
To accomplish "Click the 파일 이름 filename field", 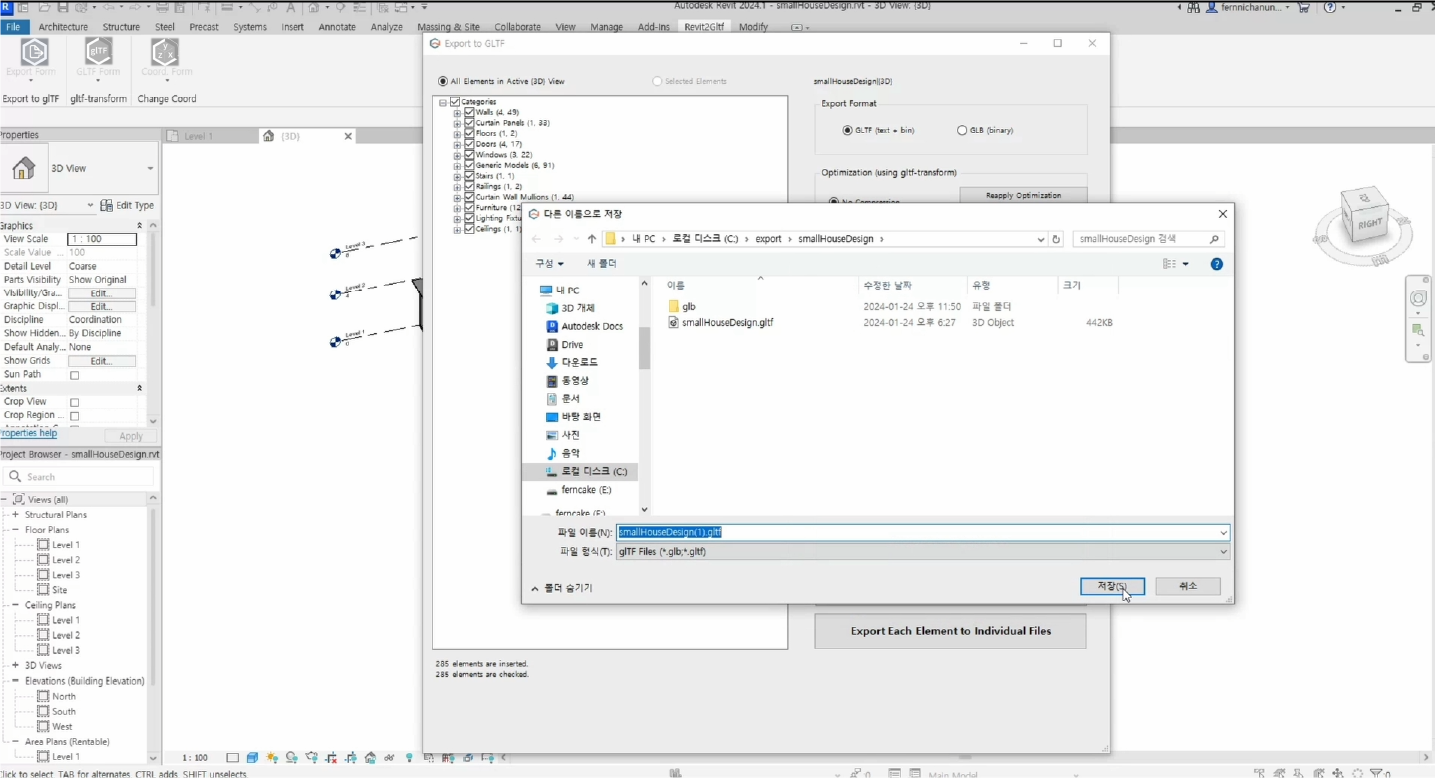I will coord(922,533).
